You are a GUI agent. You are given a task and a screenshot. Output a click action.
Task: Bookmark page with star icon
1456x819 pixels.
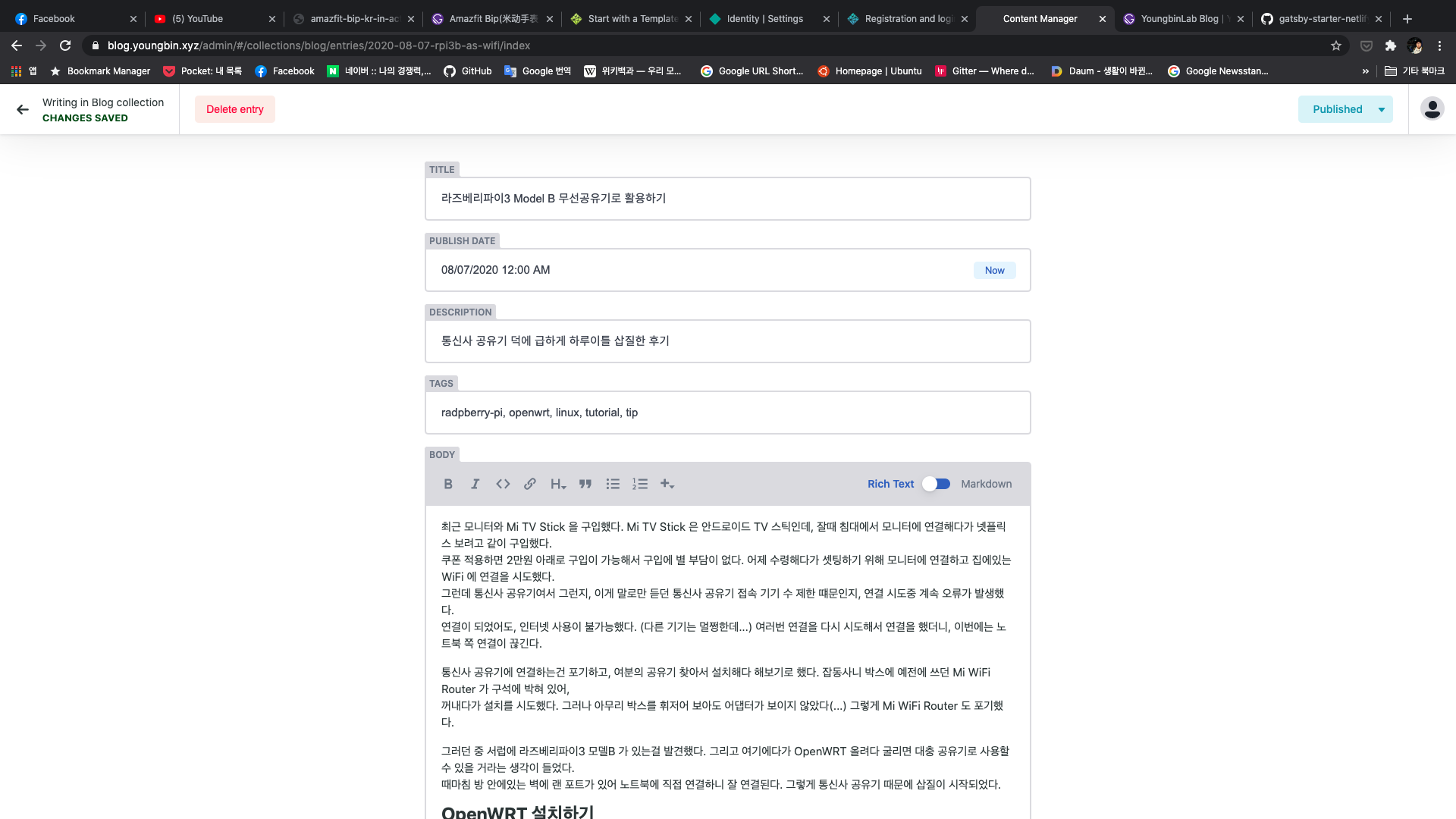coord(1336,45)
